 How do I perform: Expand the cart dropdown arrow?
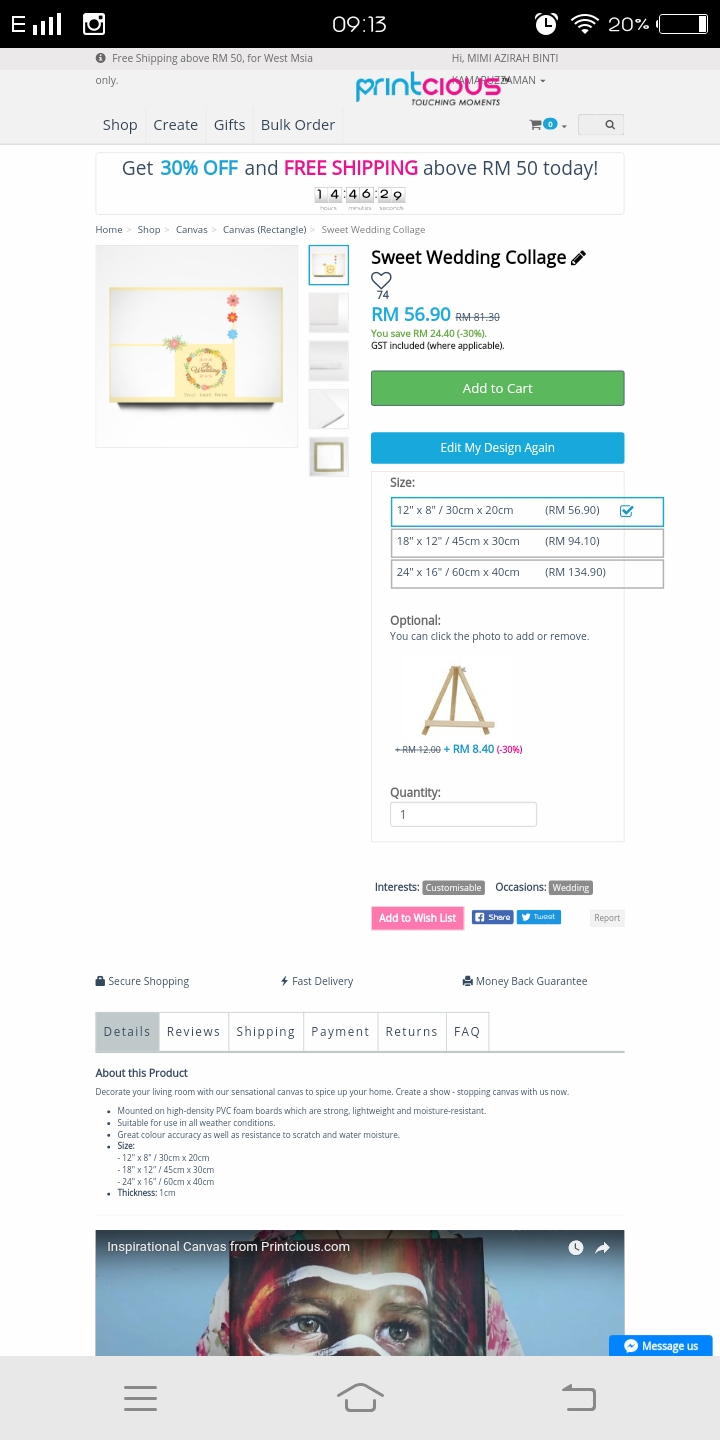564,126
